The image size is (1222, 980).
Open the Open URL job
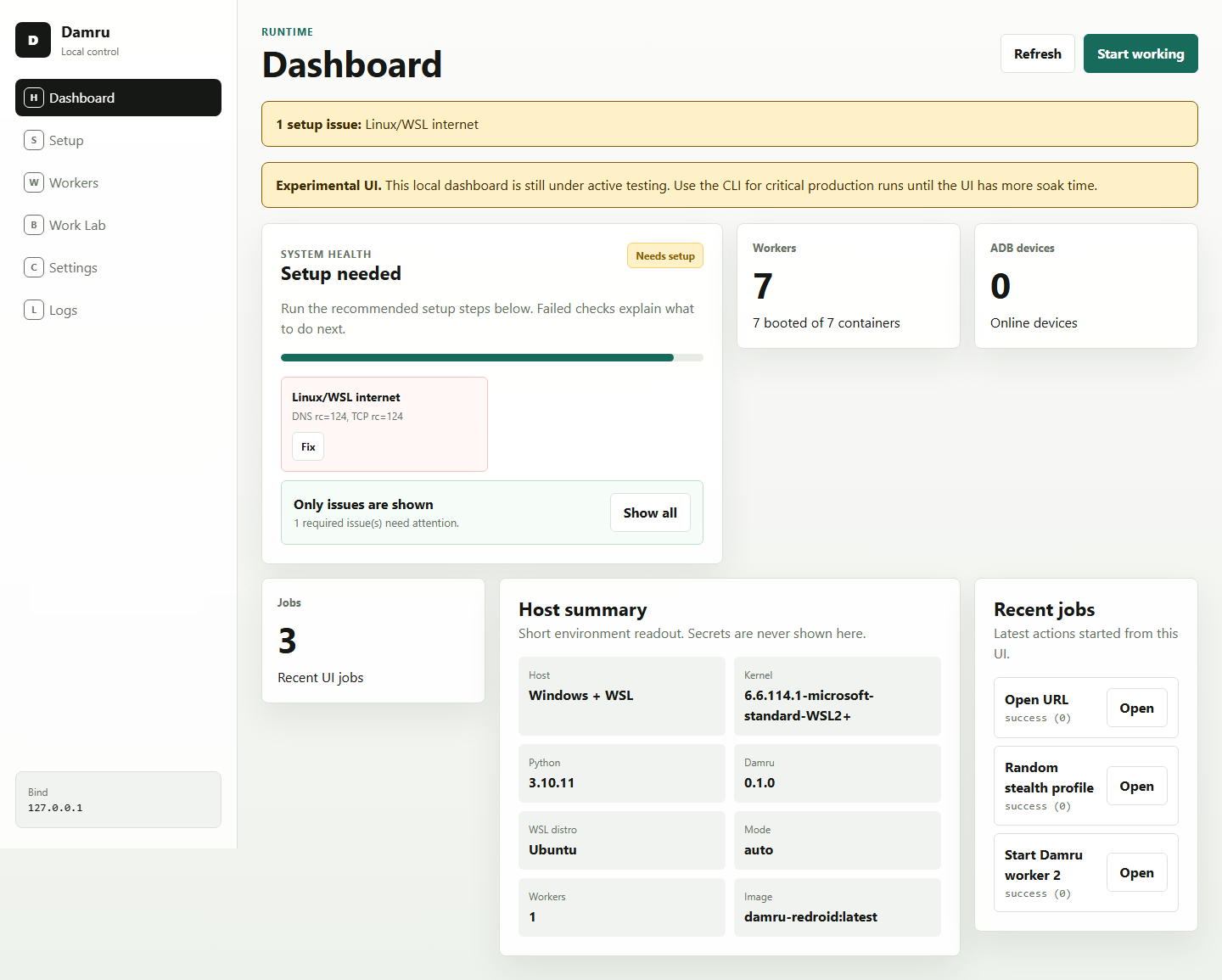(x=1136, y=708)
